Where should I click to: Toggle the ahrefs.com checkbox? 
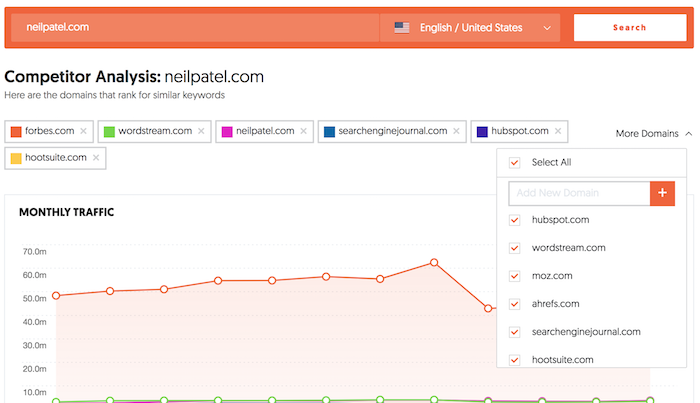pos(514,304)
